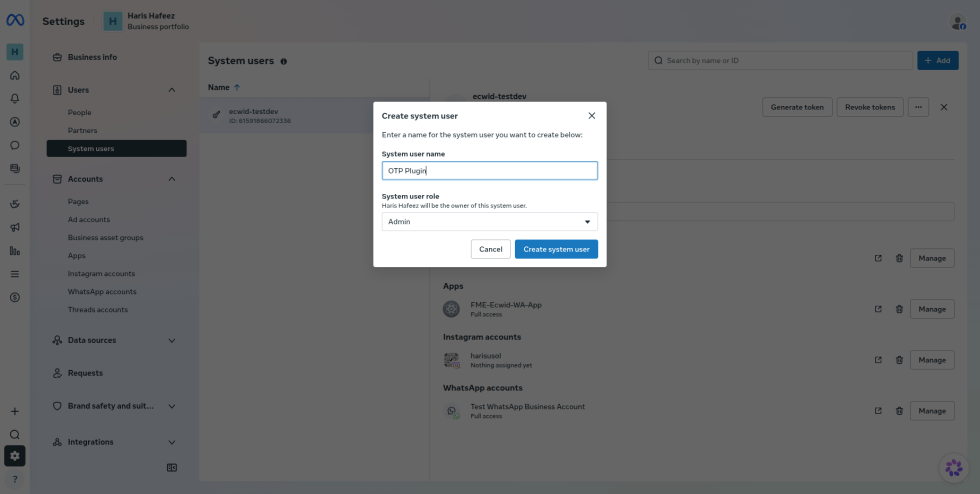
Task: Toggle the sidebar collapse panel icon
Action: [172, 468]
